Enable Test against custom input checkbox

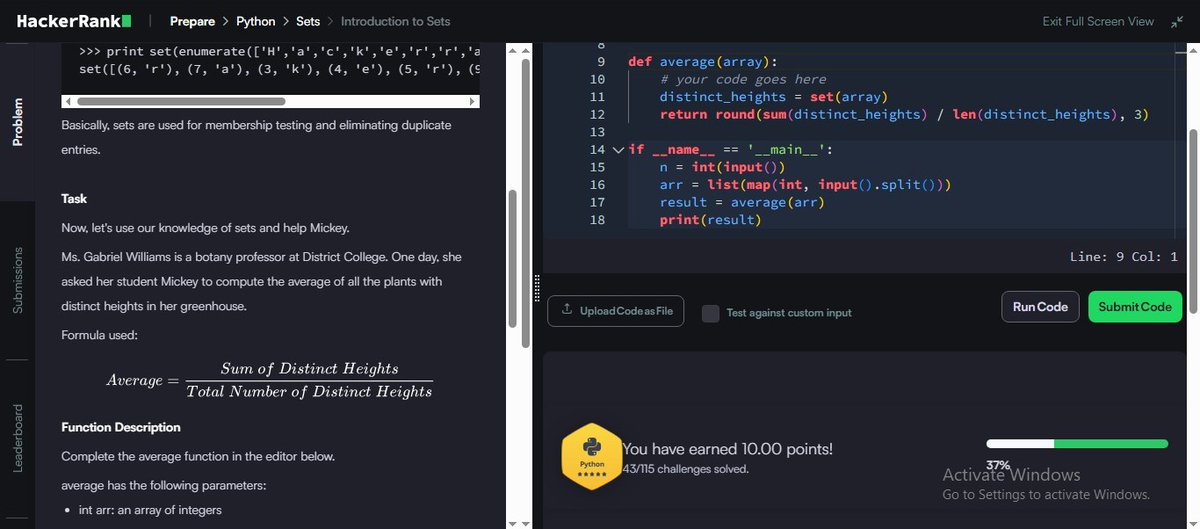click(x=711, y=313)
